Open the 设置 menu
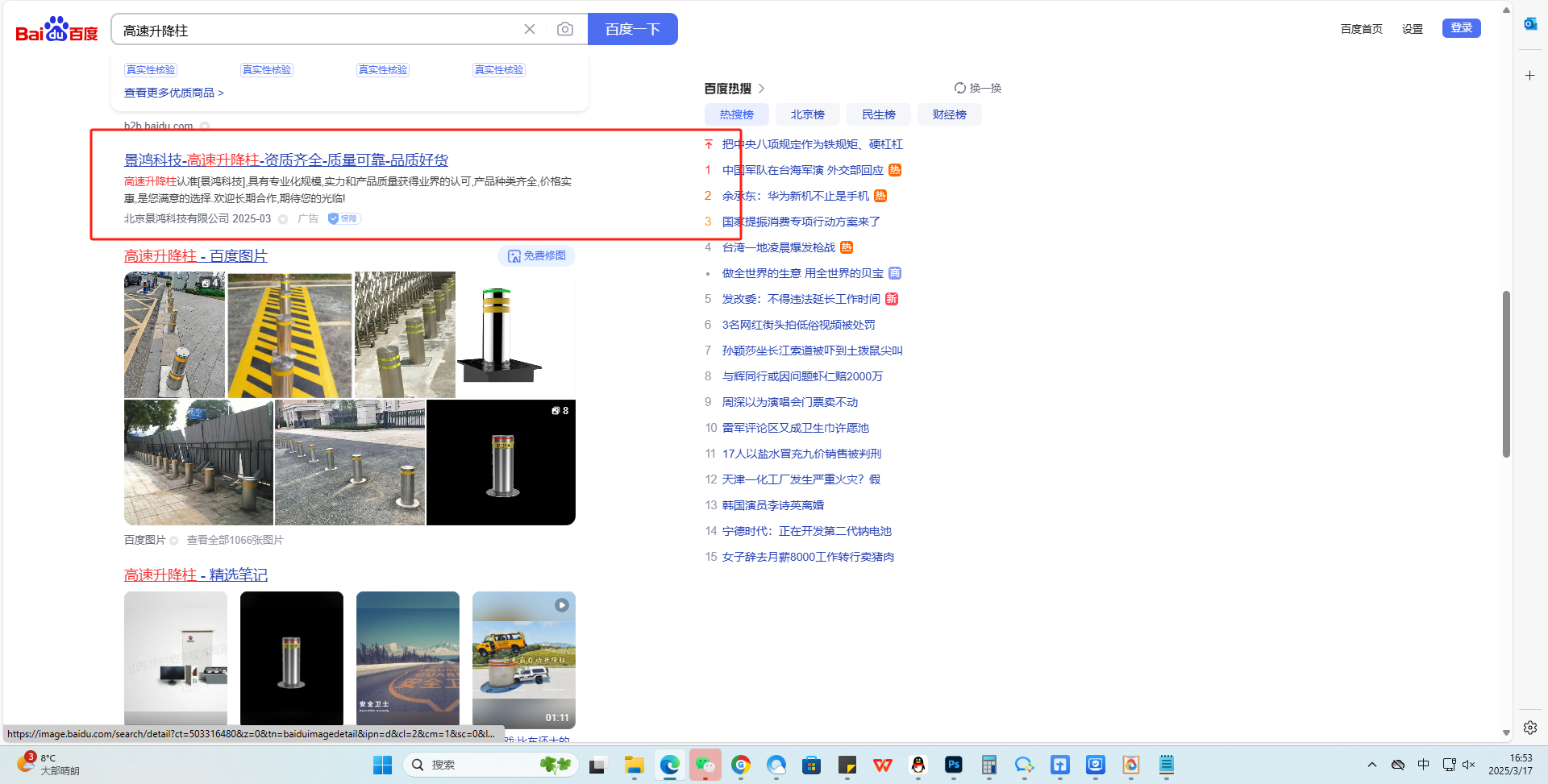 pos(1413,29)
